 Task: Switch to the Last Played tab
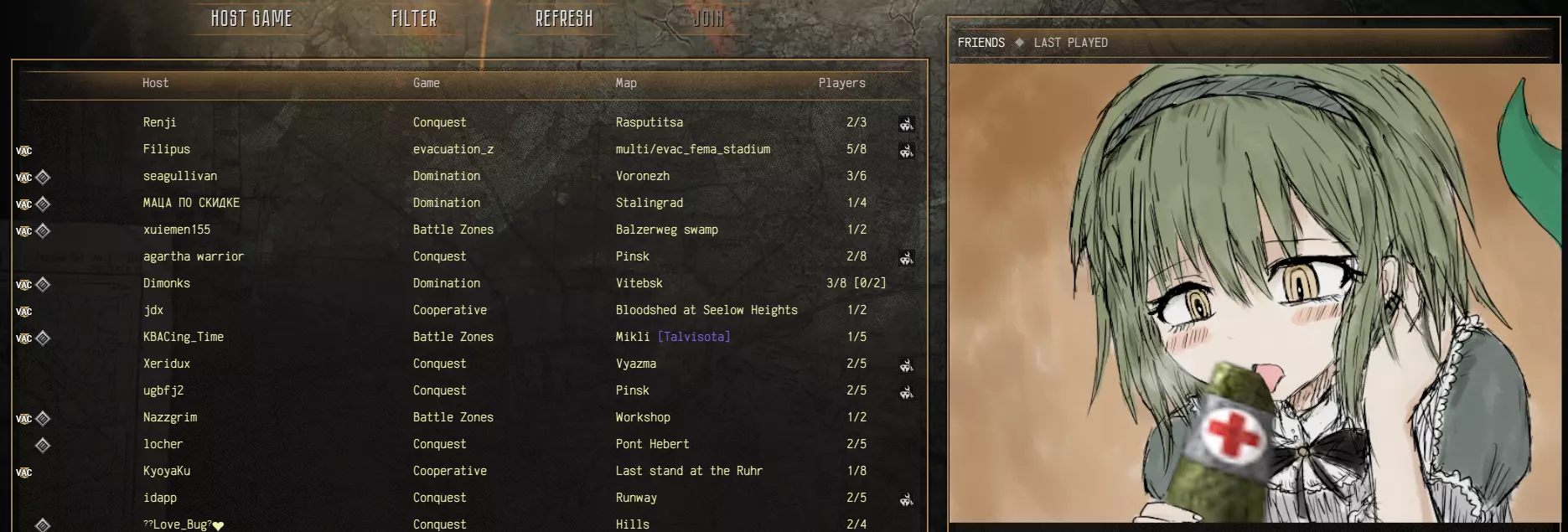(x=1070, y=43)
